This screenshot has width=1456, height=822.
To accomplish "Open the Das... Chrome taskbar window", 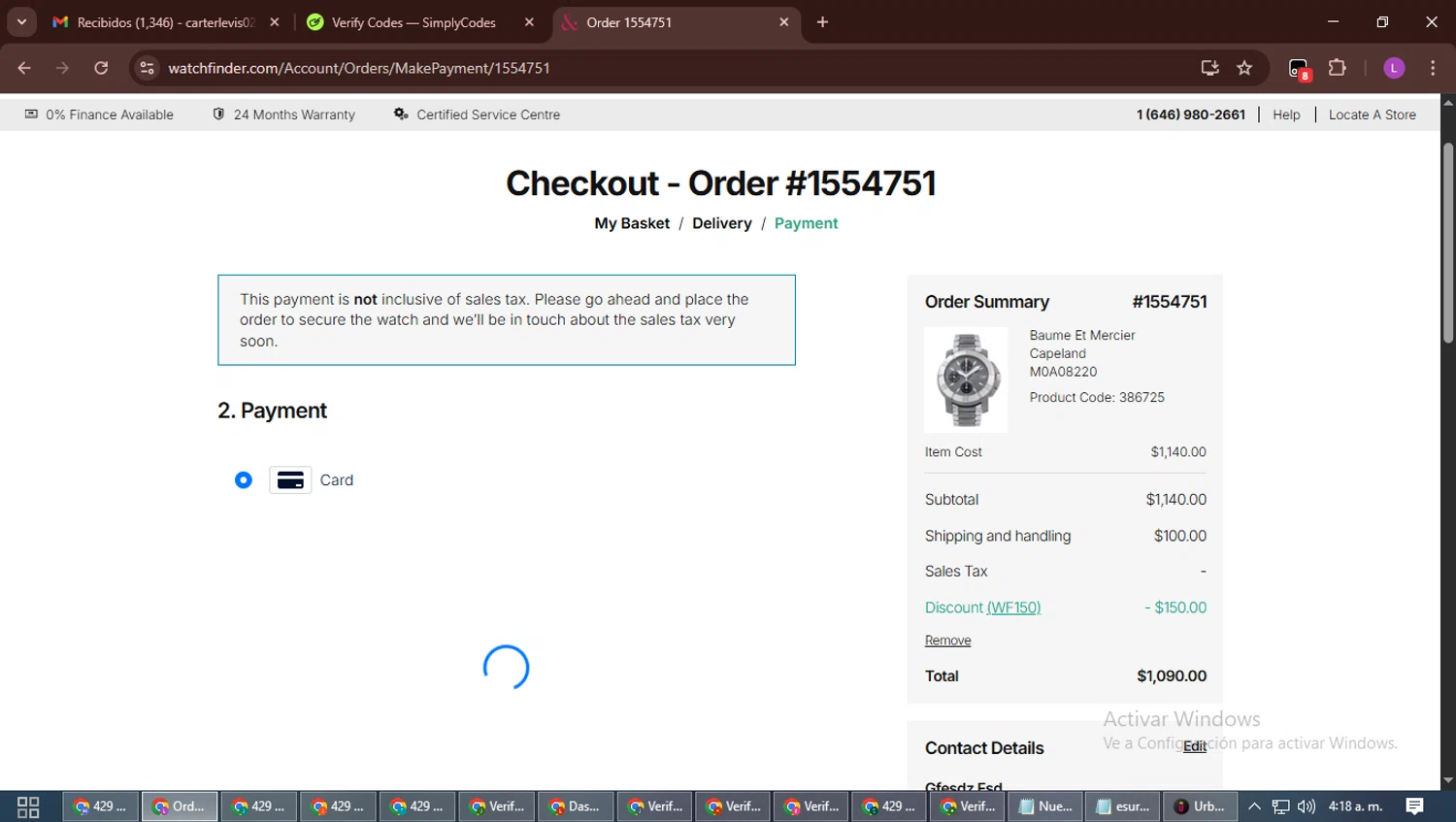I will click(575, 806).
